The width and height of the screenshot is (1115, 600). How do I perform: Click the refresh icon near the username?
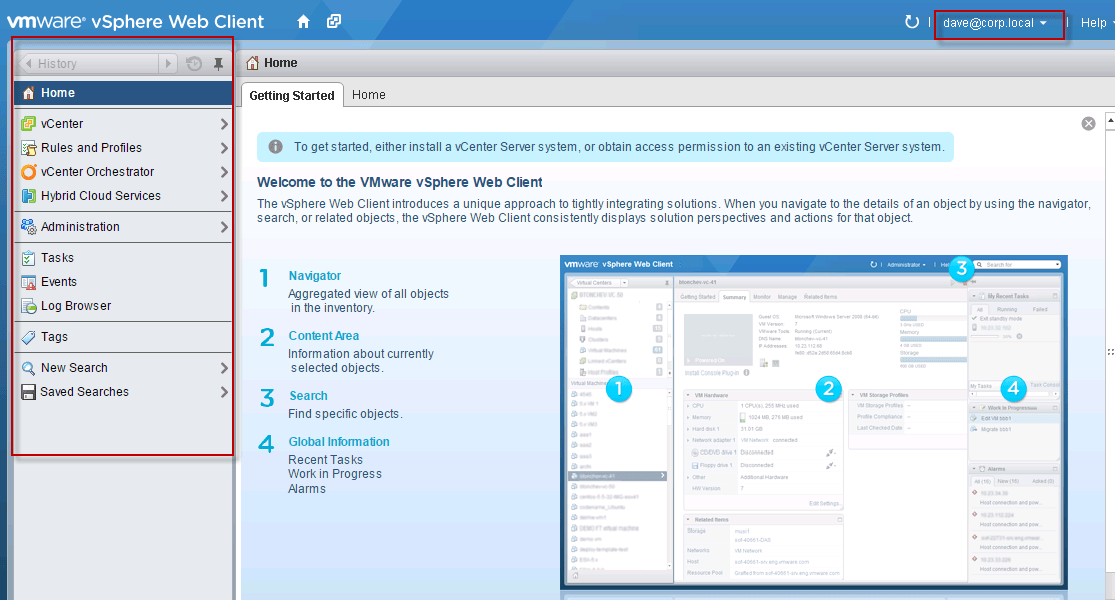tap(911, 22)
